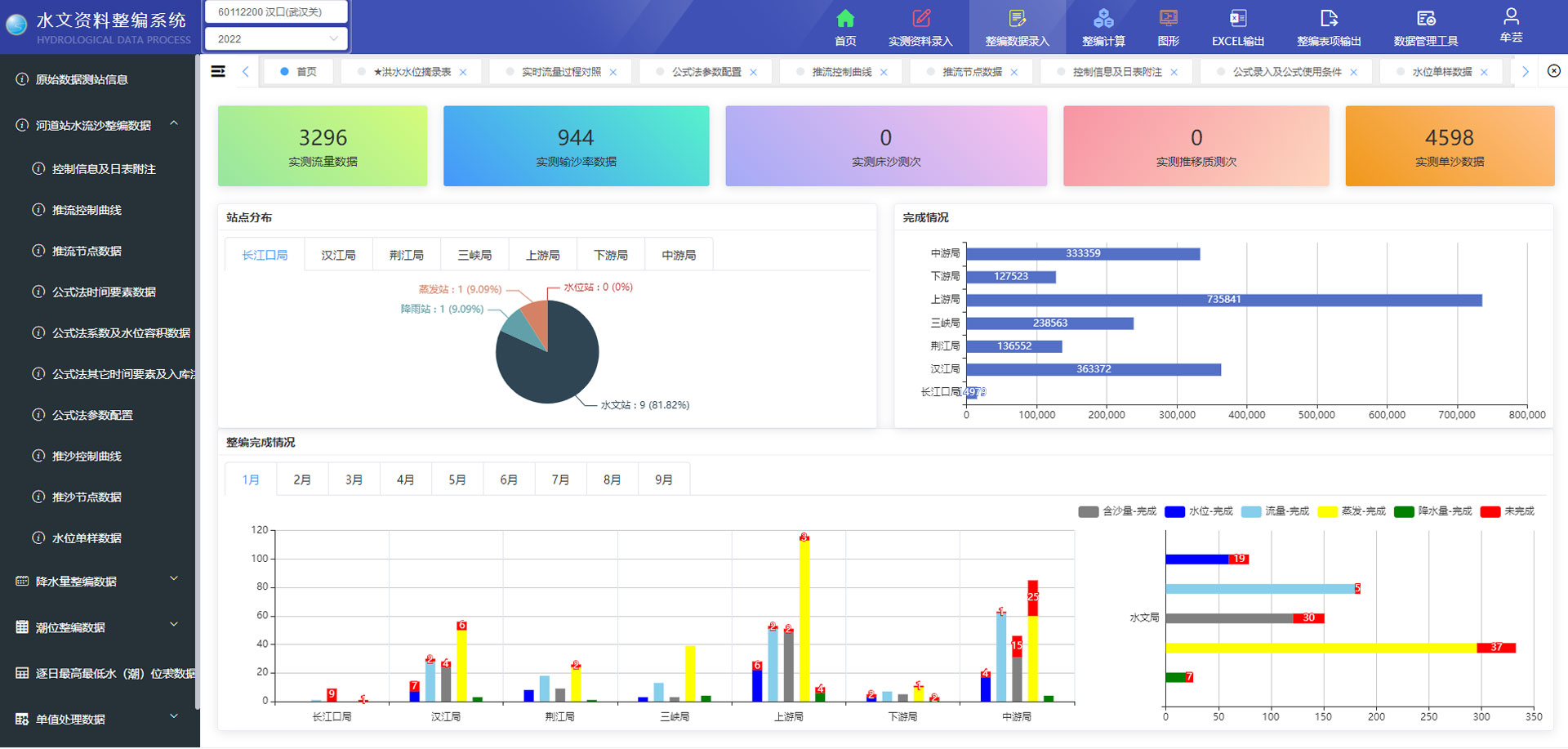The image size is (1568, 749).
Task: Close the 水位单样数据 tab
Action: (x=1485, y=72)
